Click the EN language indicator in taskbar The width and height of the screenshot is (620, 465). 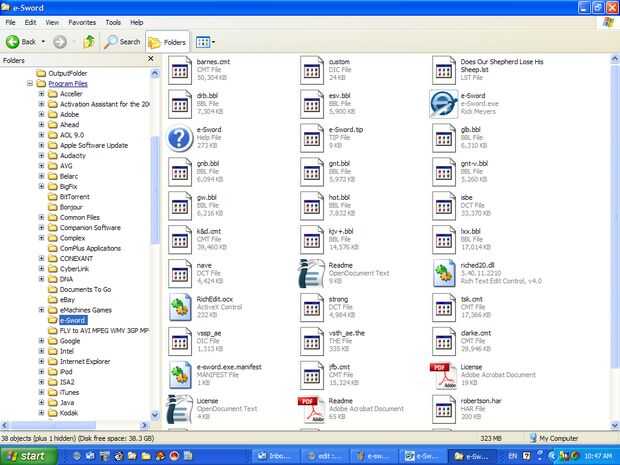click(512, 456)
